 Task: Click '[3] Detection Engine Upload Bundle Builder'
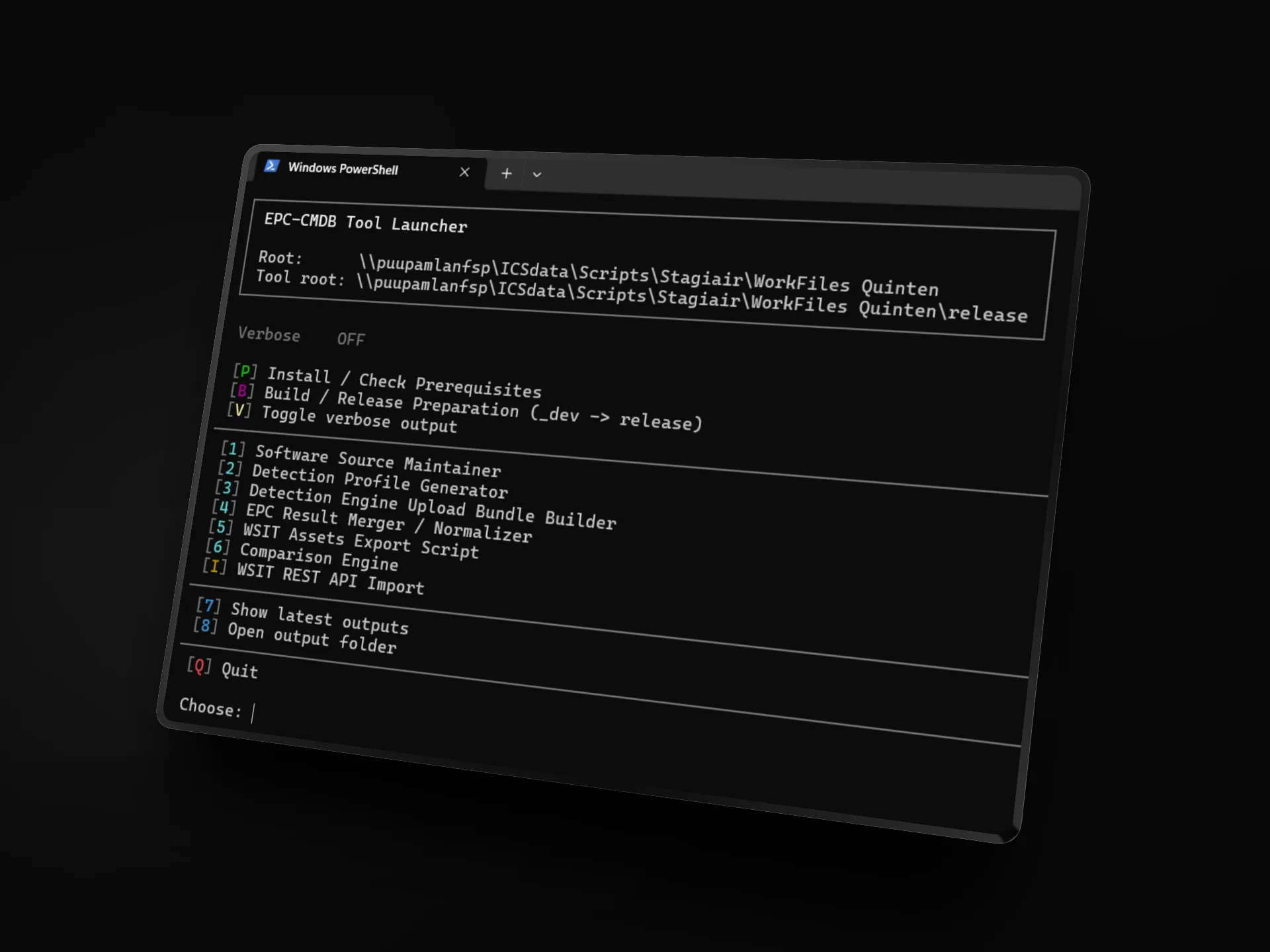[x=415, y=506]
